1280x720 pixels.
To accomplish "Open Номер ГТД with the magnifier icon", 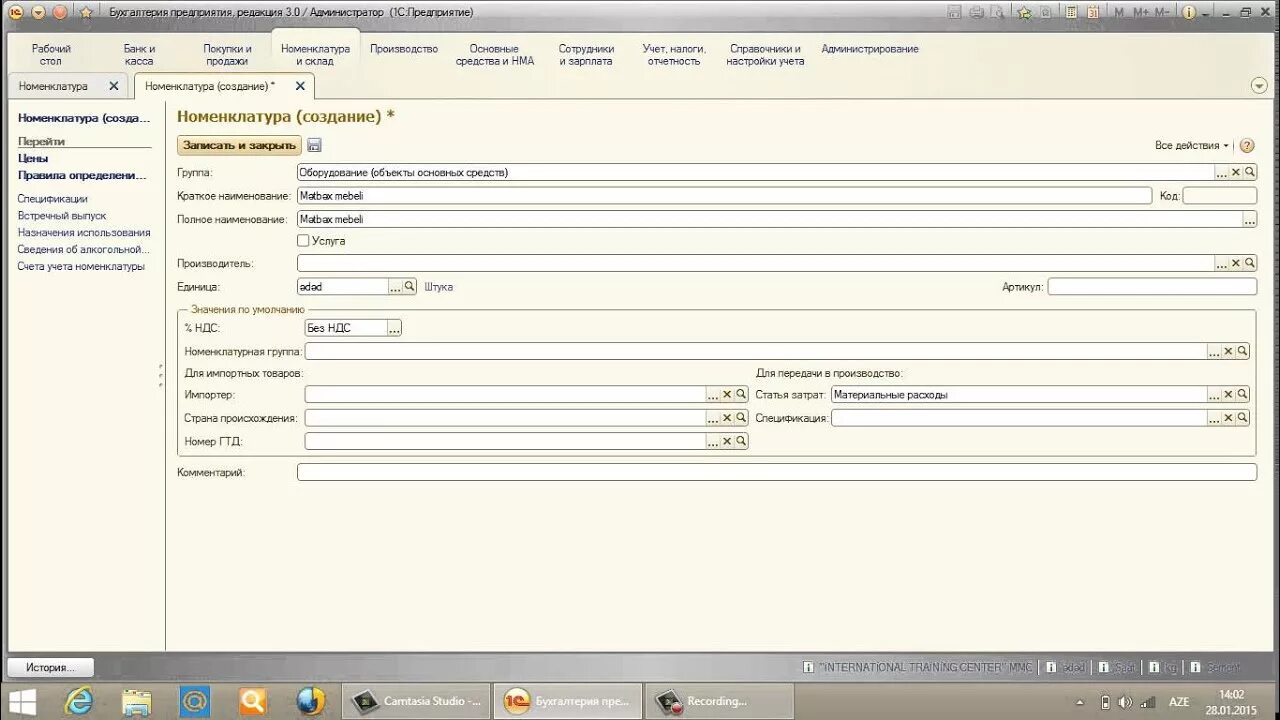I will 741,440.
